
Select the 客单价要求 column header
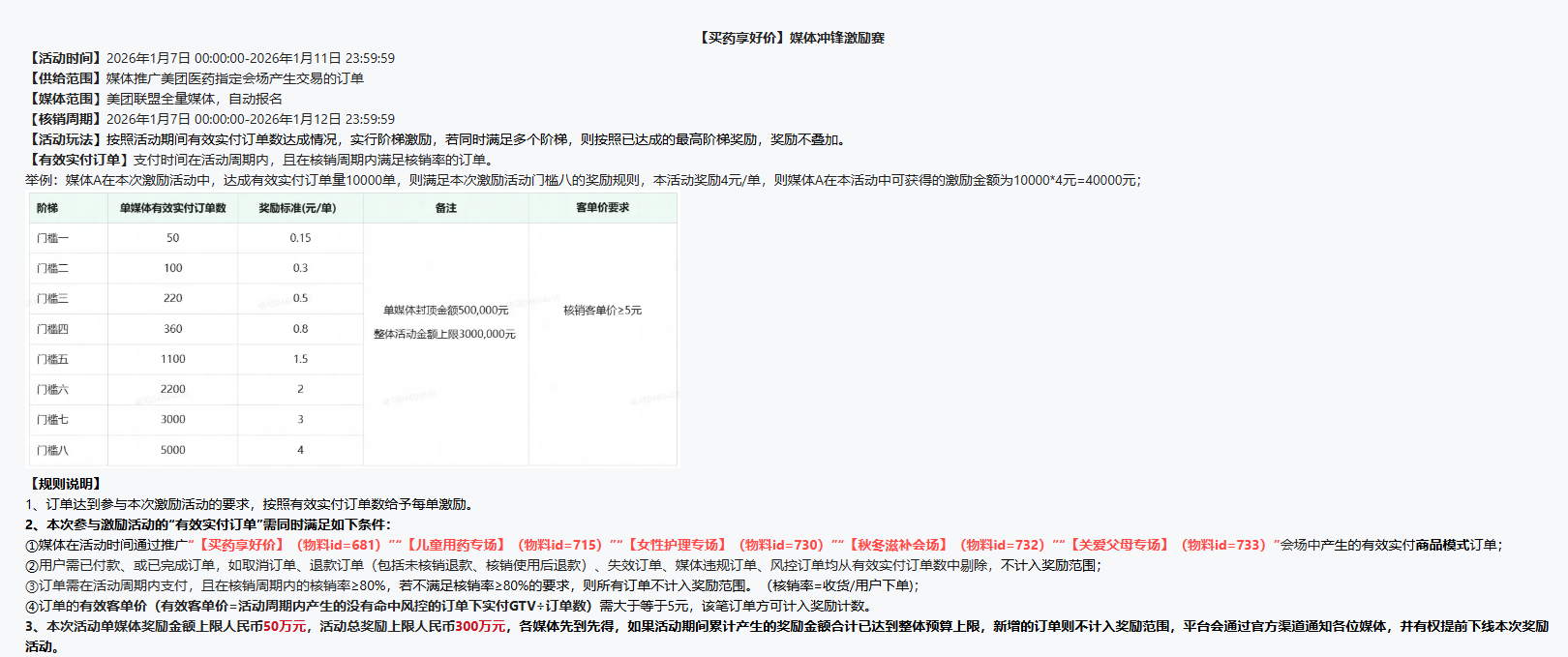pos(602,208)
